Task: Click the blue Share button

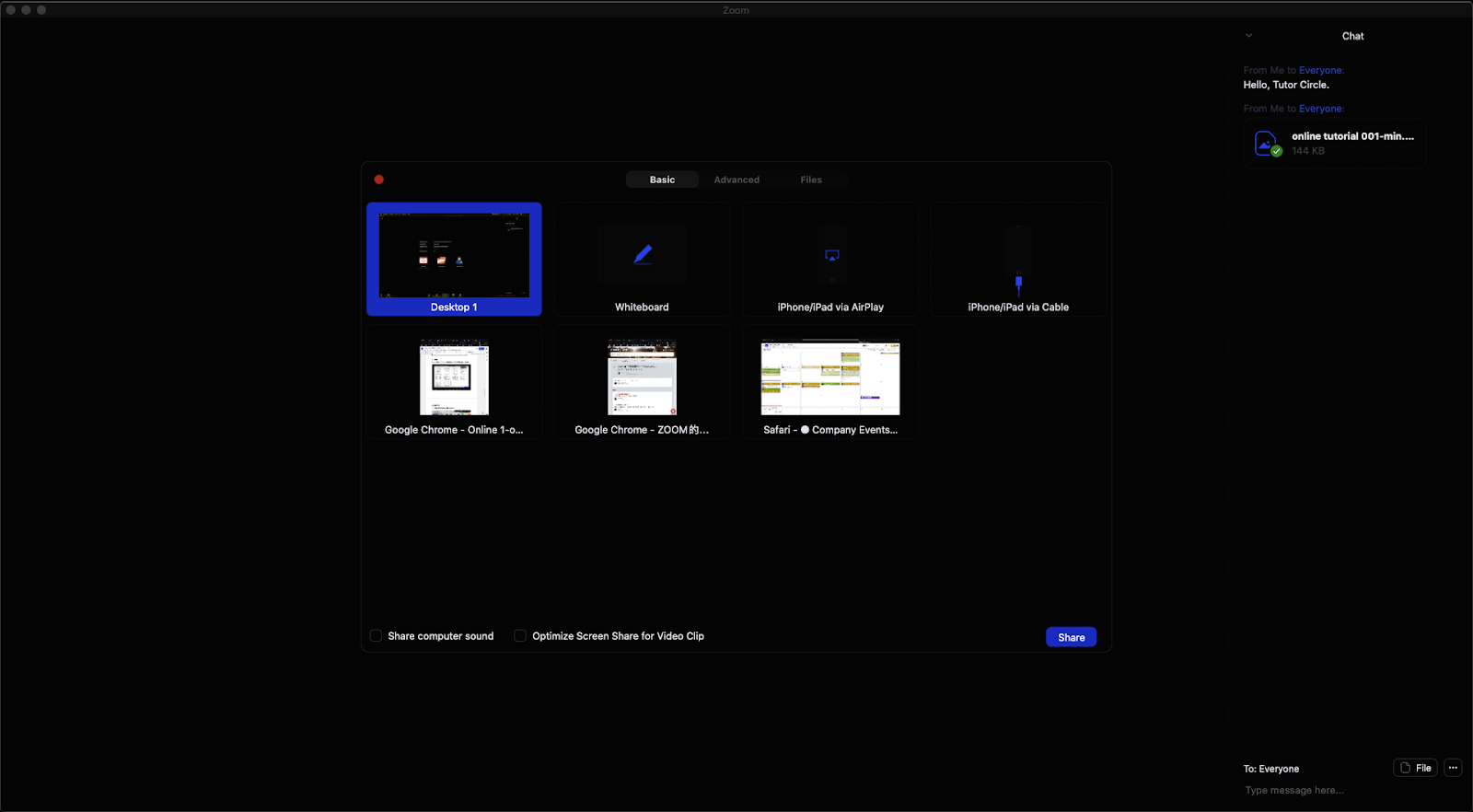Action: tap(1071, 637)
